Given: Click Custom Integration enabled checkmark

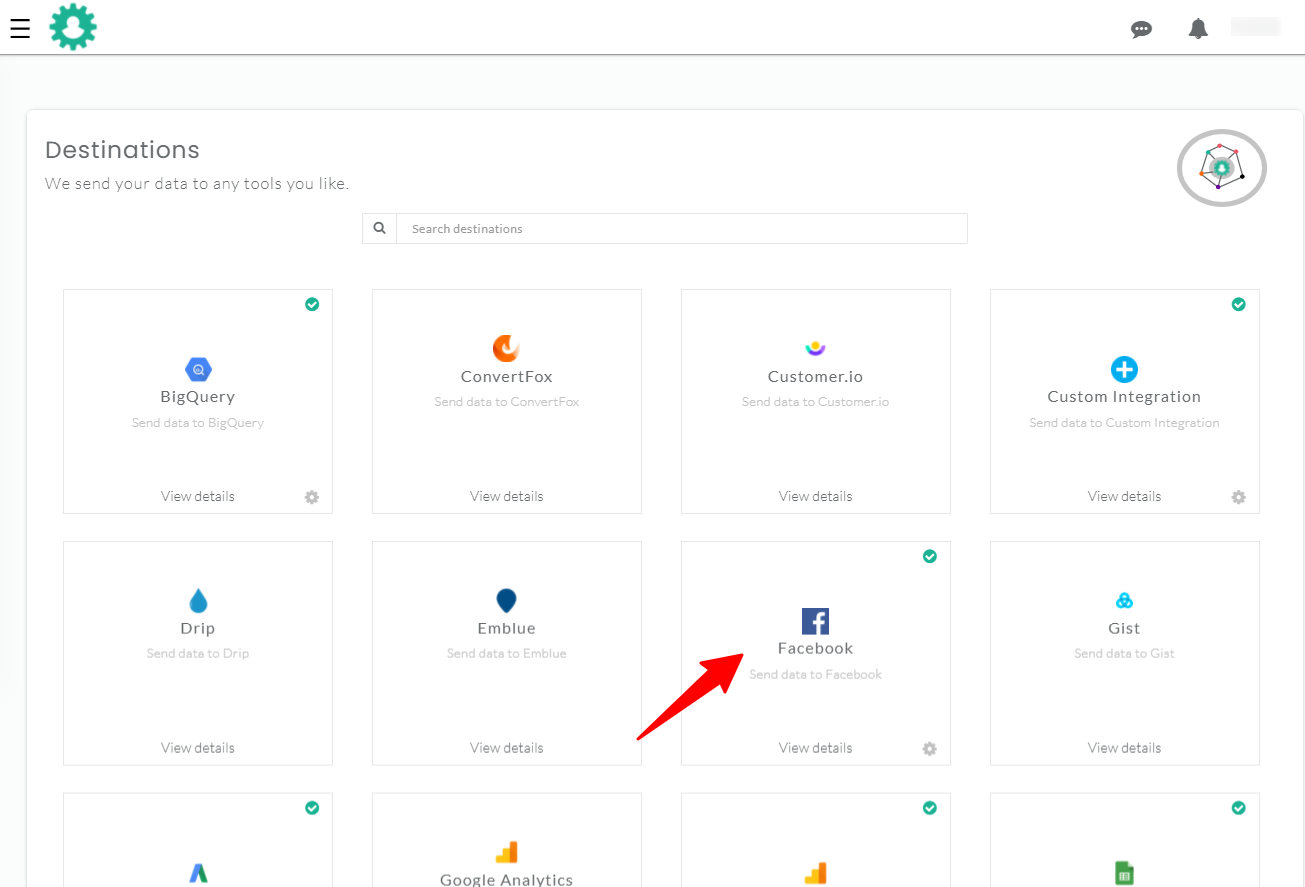Looking at the screenshot, I should tap(1239, 304).
